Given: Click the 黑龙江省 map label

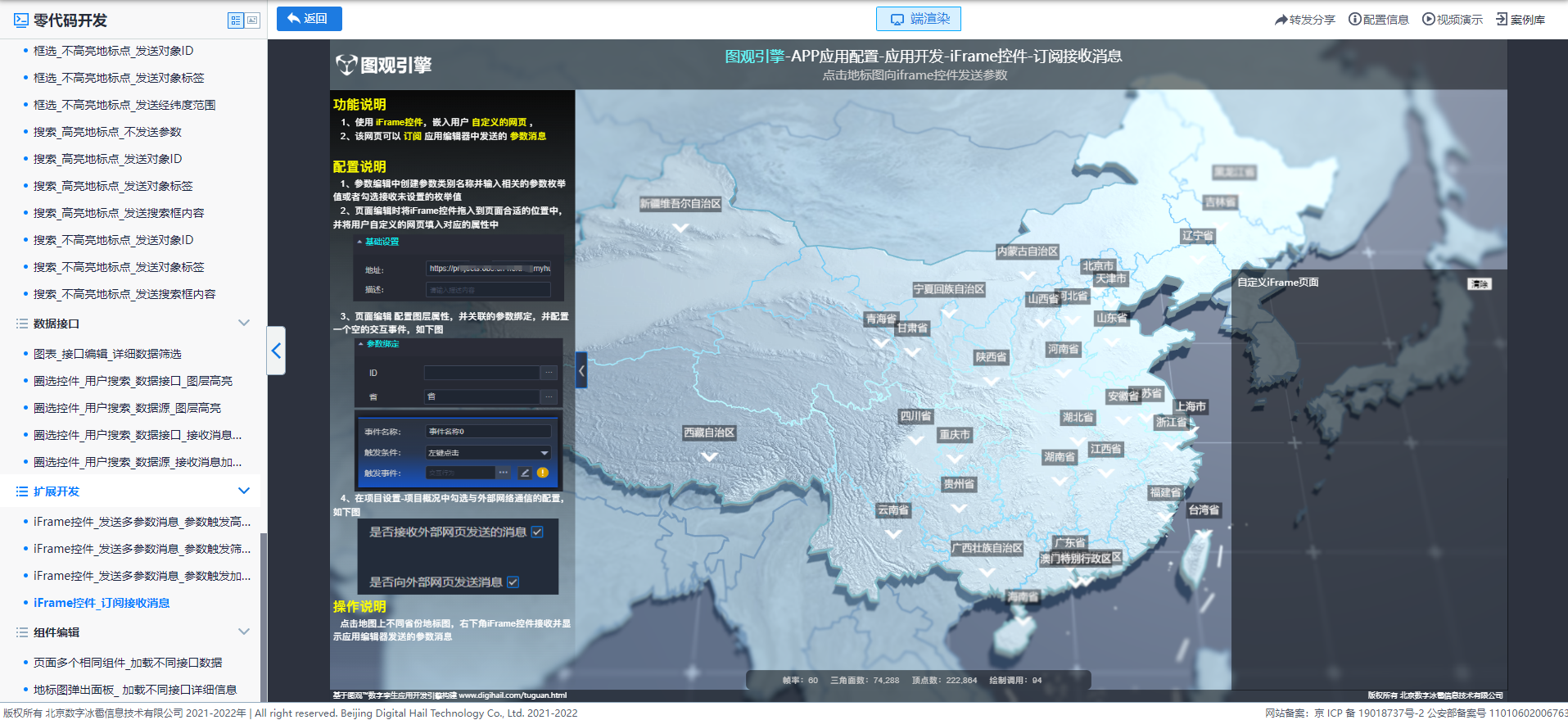Looking at the screenshot, I should (x=1234, y=172).
